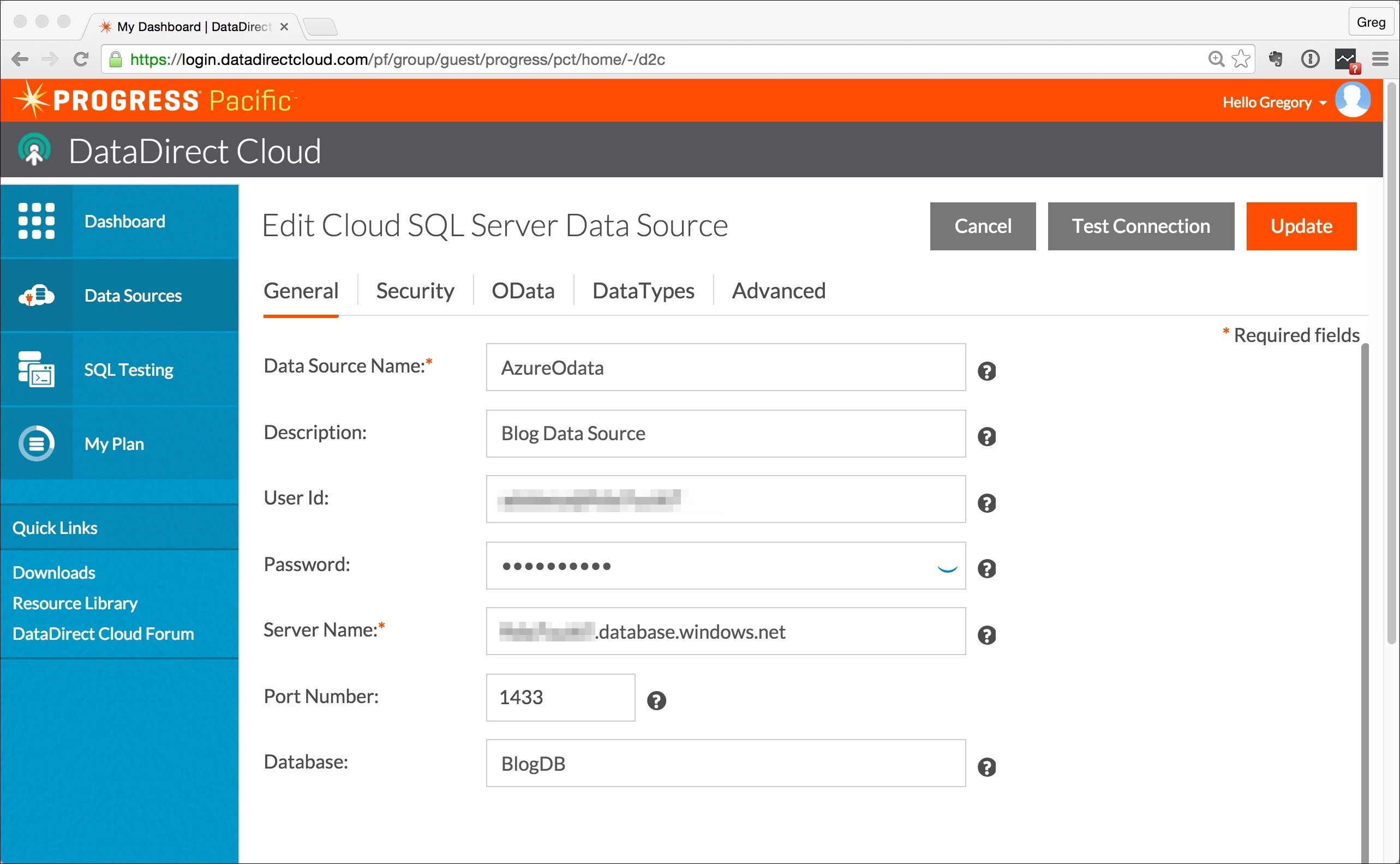
Task: Click the Progress Pacific logo
Action: click(154, 100)
